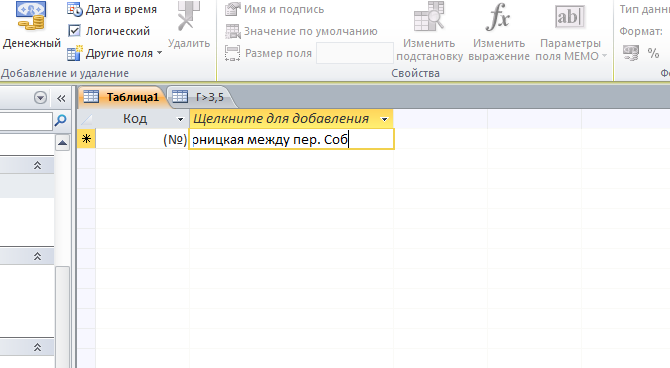Open Параметры поля МЕМО dropdown
This screenshot has height=368, width=670.
tap(570, 32)
